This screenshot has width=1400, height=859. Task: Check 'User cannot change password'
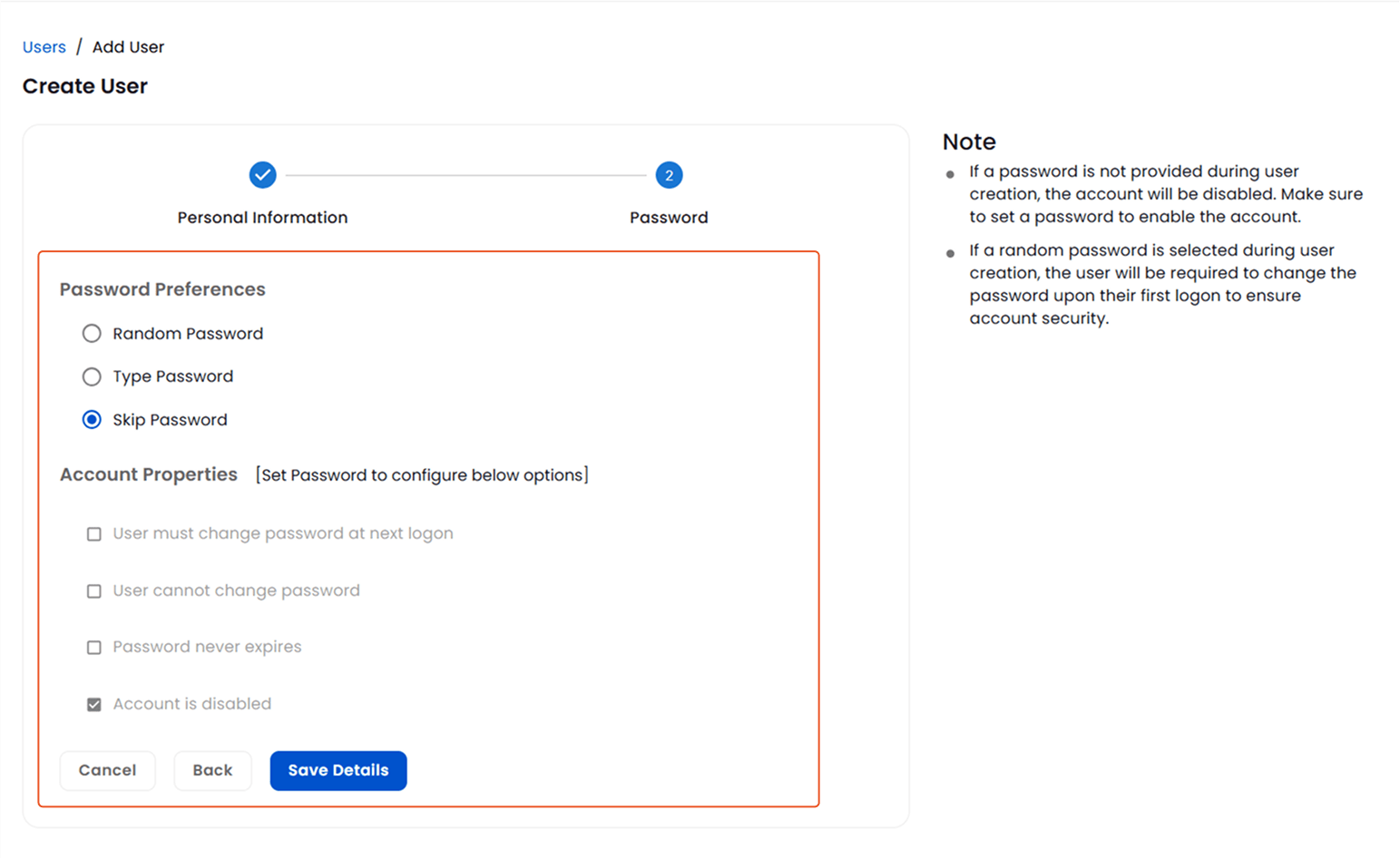[x=93, y=591]
